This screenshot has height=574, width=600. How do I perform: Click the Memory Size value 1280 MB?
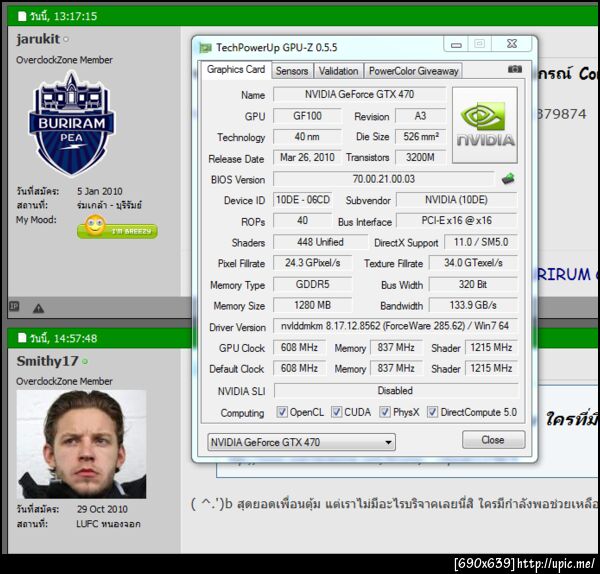coord(313,305)
